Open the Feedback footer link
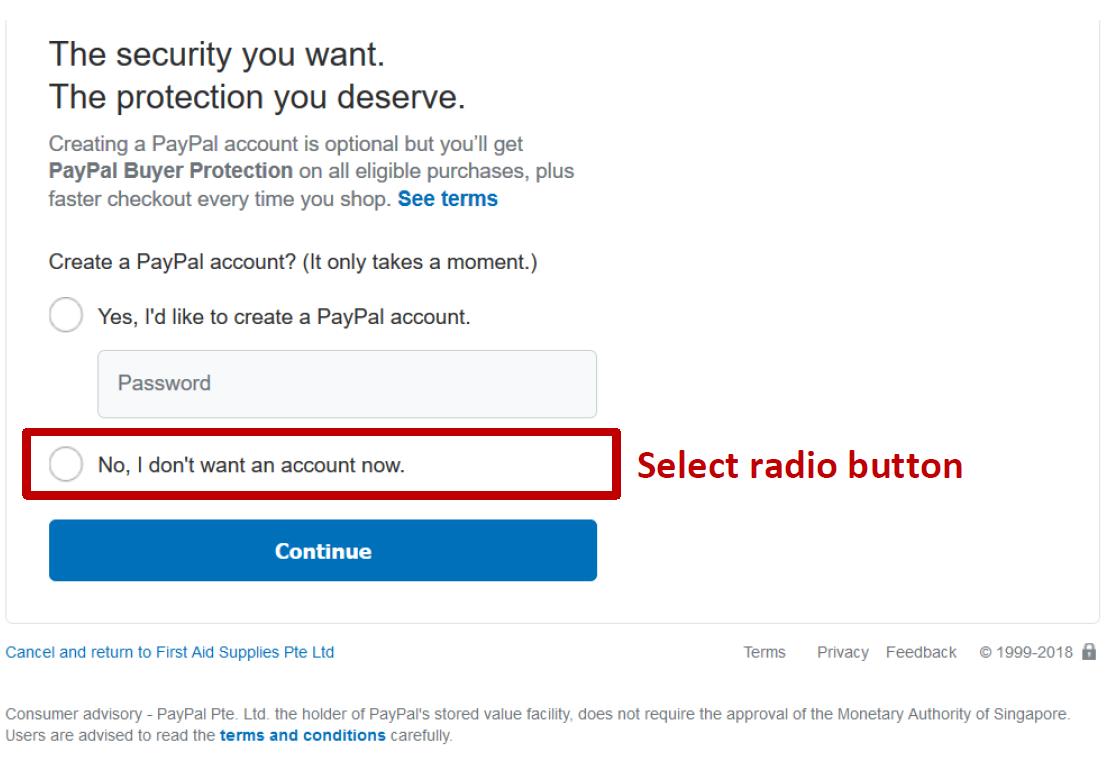 [x=921, y=652]
